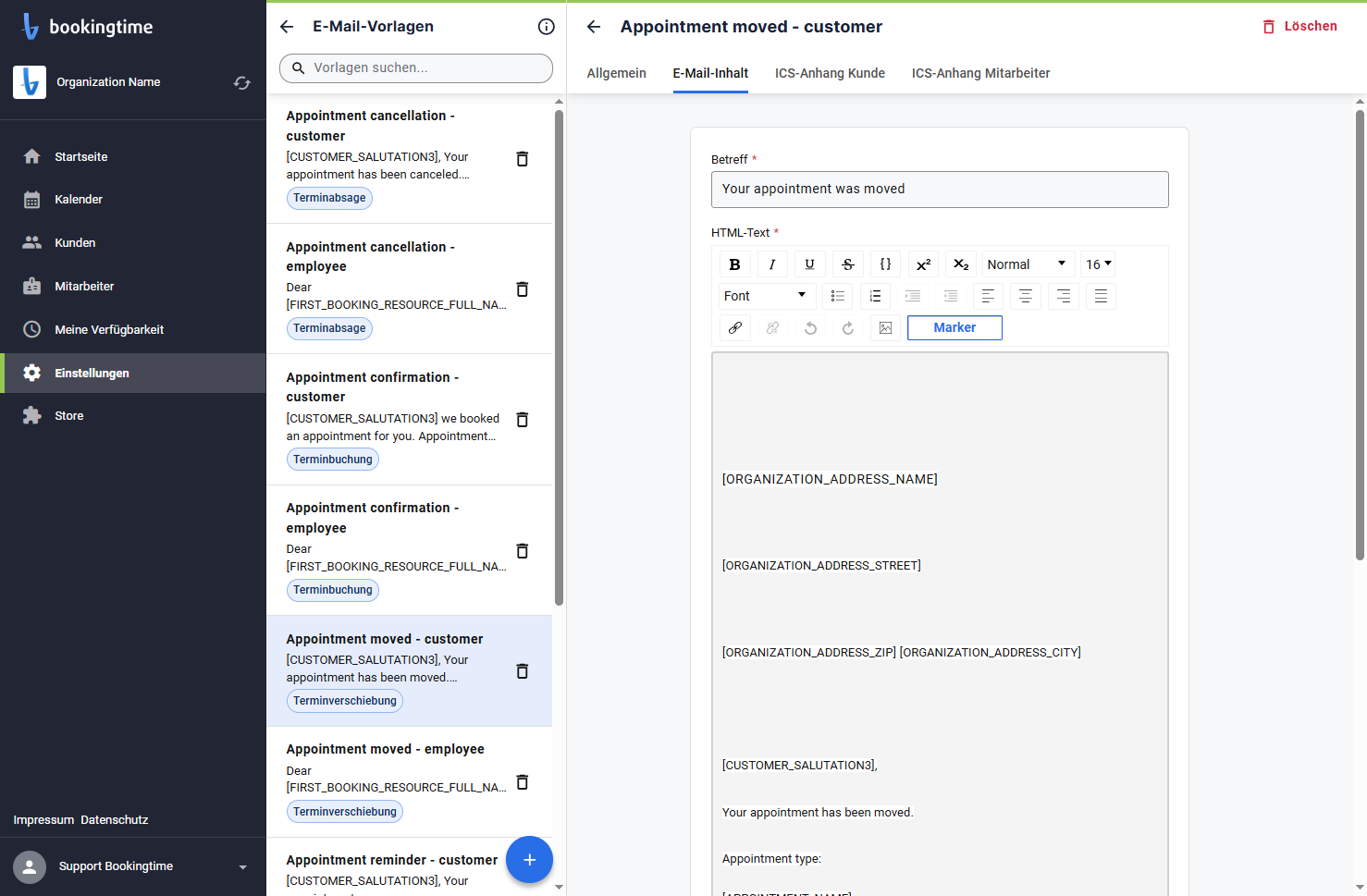The width and height of the screenshot is (1367, 896).
Task: Delete the 'Appointment cancellation - customer' template
Action: 522,159
